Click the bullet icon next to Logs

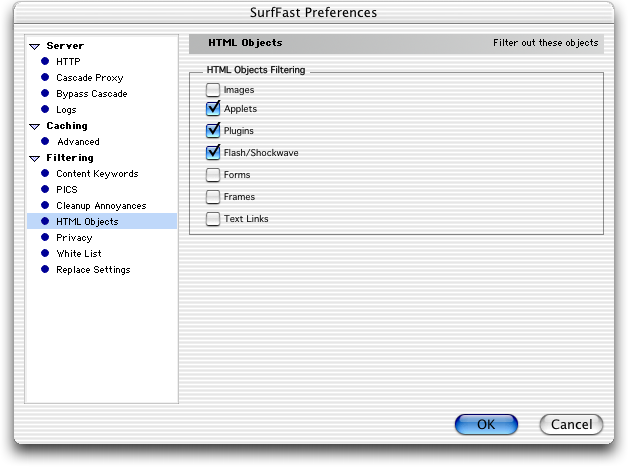click(x=45, y=109)
